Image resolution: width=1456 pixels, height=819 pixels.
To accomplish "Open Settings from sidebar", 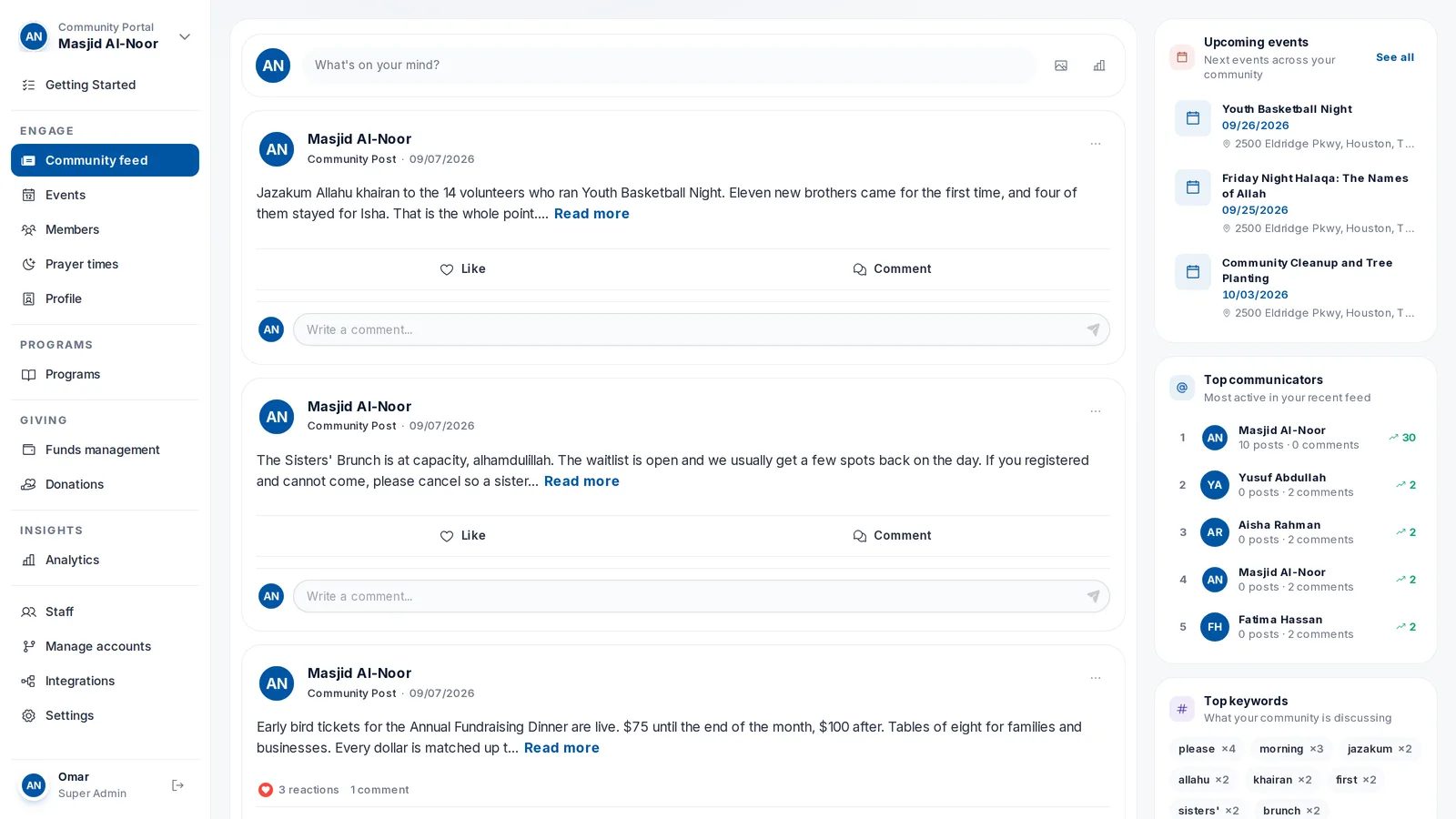I will click(x=105, y=715).
